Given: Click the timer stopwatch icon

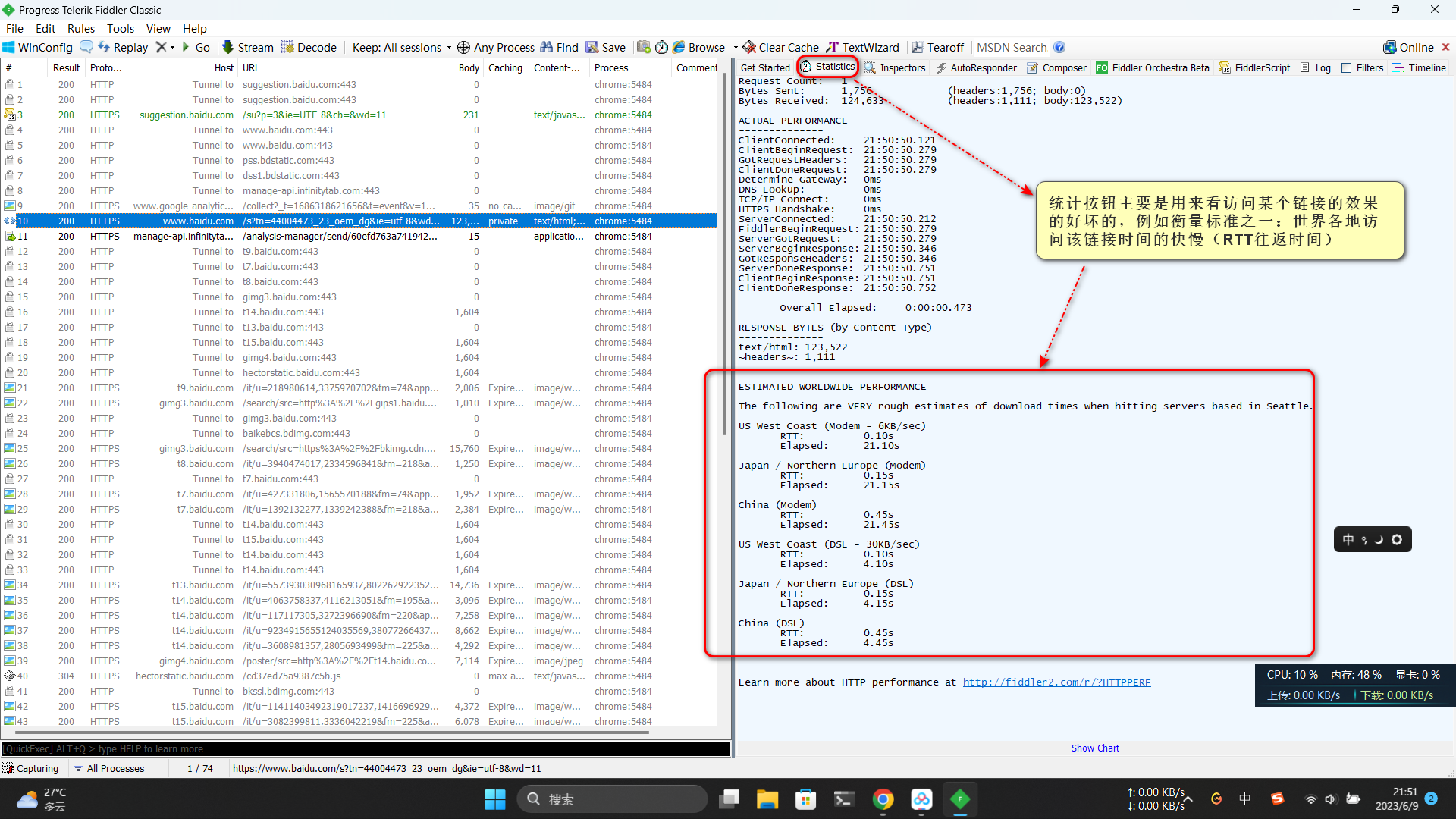Looking at the screenshot, I should pos(661,47).
